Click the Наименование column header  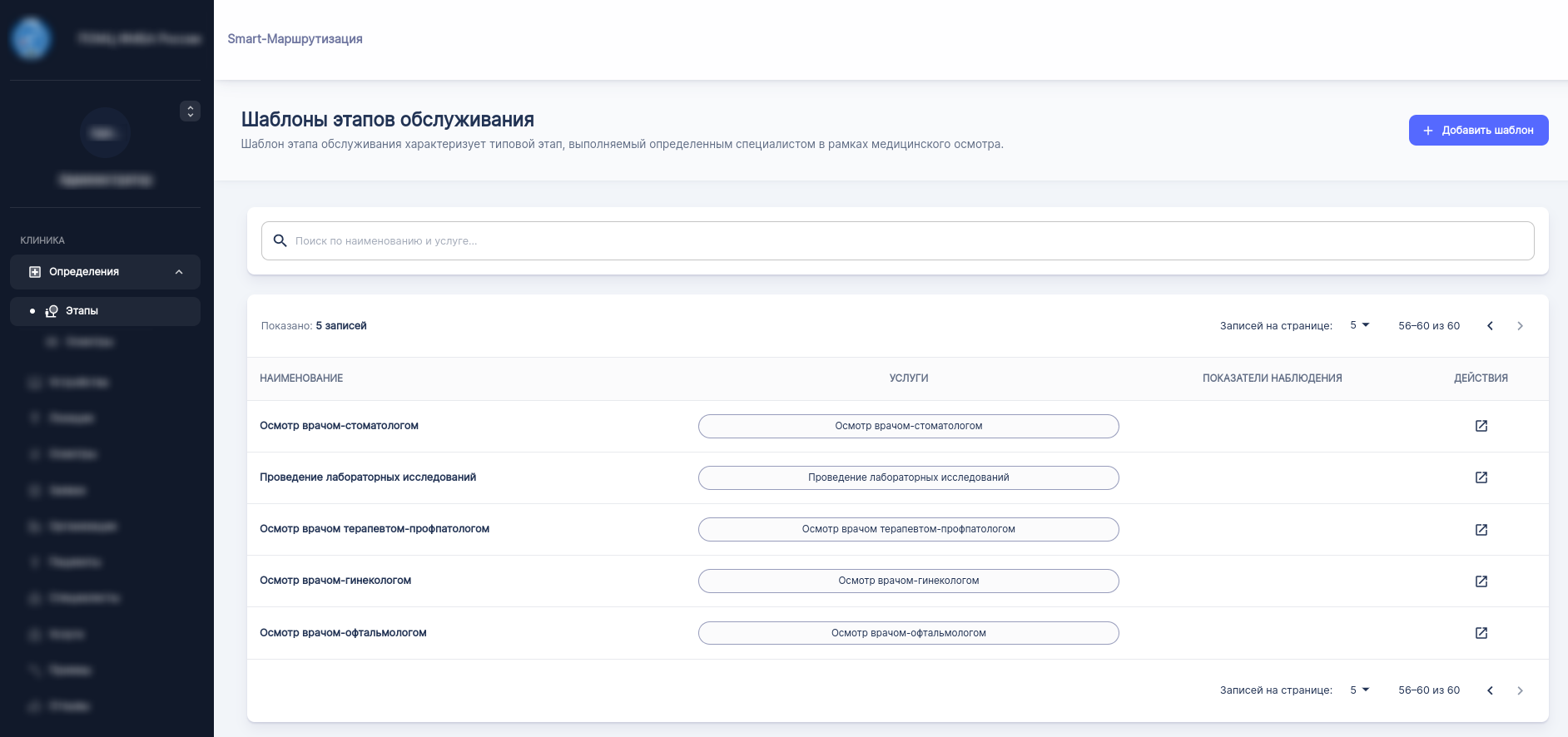point(301,378)
